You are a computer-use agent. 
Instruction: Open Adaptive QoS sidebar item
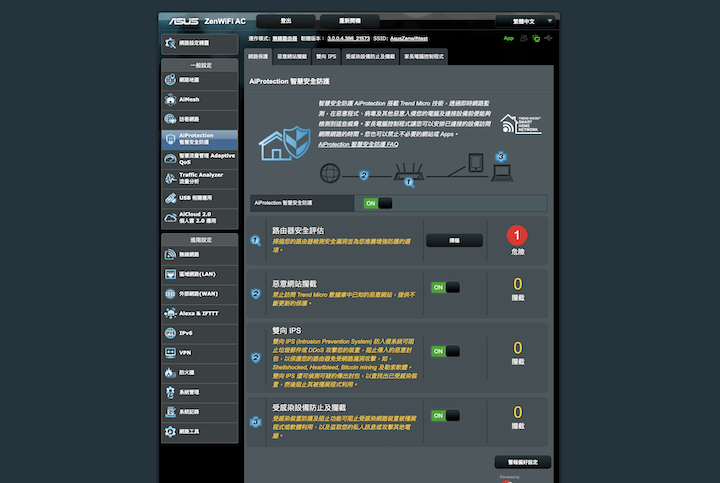[199, 159]
